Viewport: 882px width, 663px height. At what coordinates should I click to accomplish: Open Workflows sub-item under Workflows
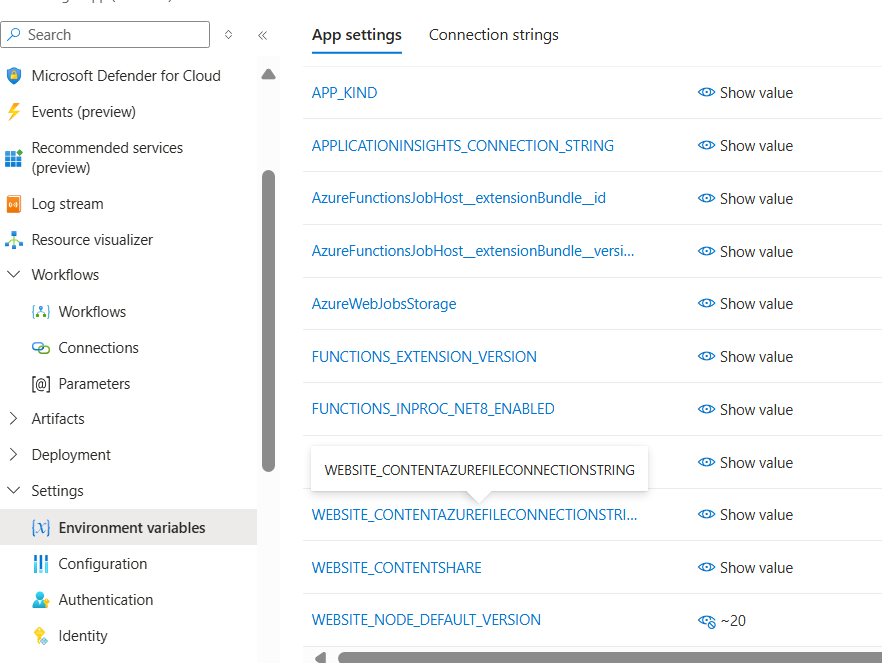click(92, 312)
